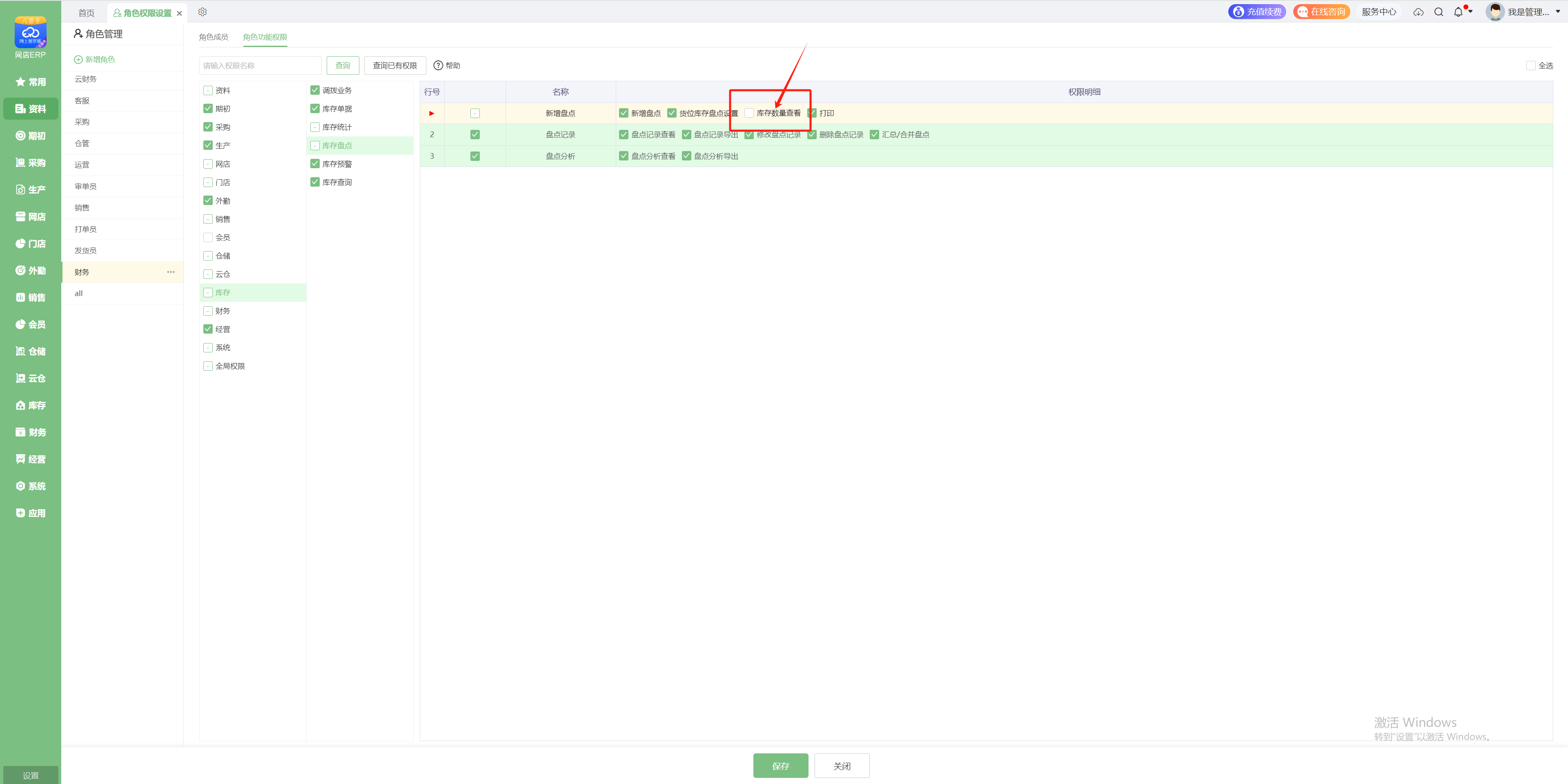Check the 库存数量查看 permission checkbox
Screen dimensions: 1568x784
tap(749, 113)
